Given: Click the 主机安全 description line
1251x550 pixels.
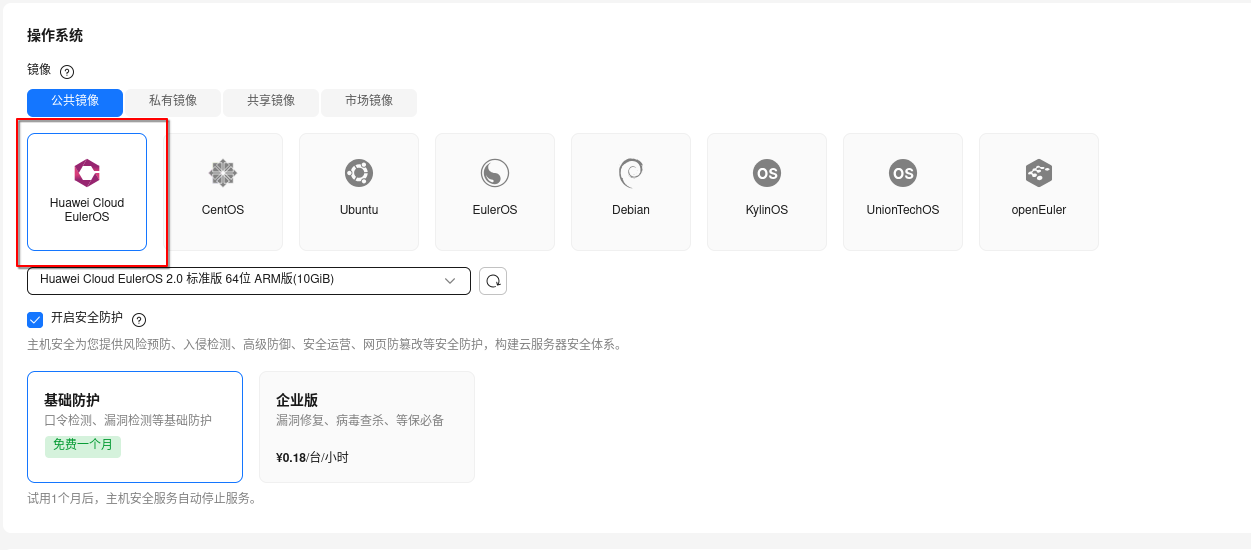Looking at the screenshot, I should click(325, 345).
